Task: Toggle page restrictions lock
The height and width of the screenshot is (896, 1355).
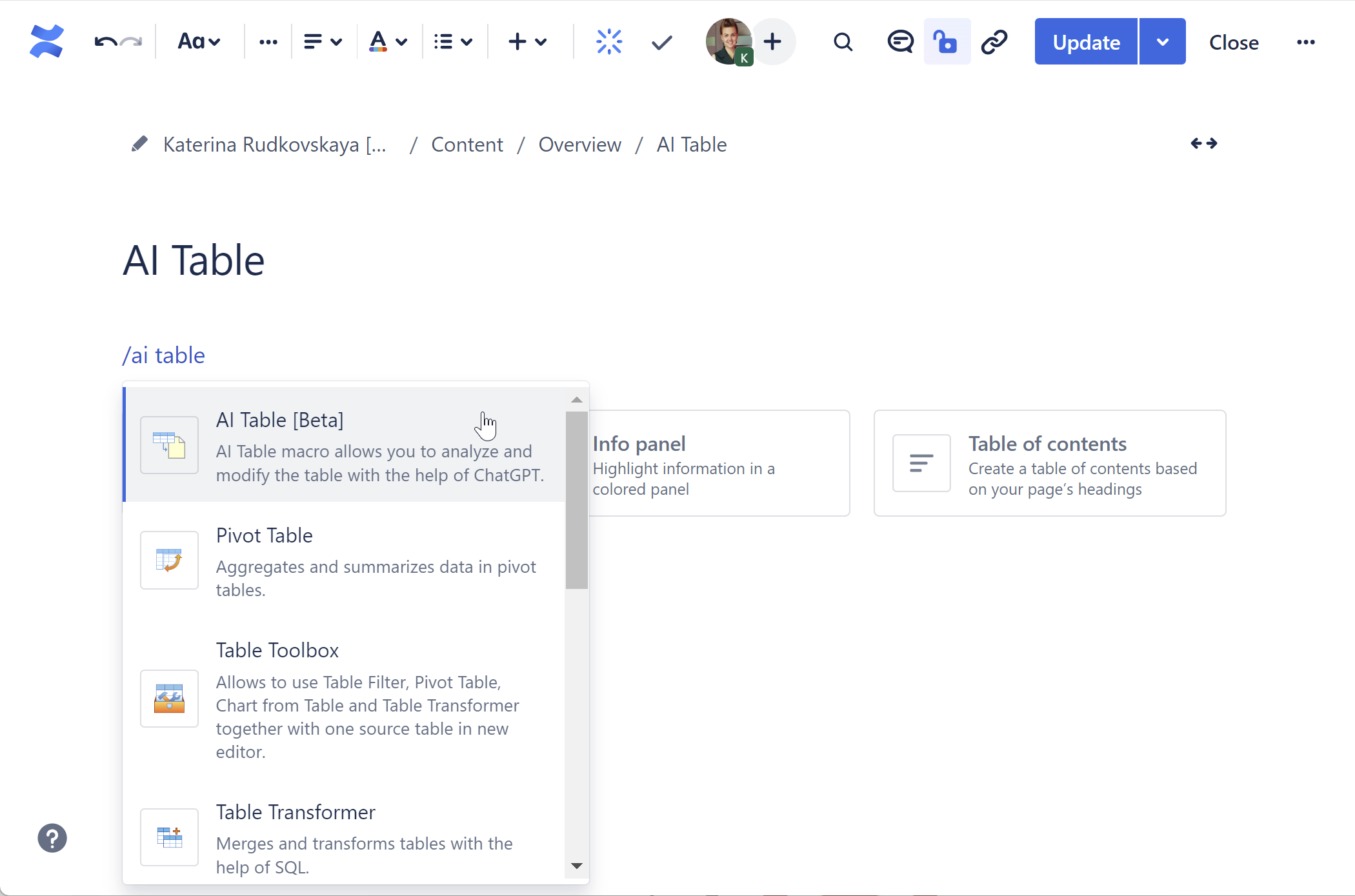Action: point(946,42)
